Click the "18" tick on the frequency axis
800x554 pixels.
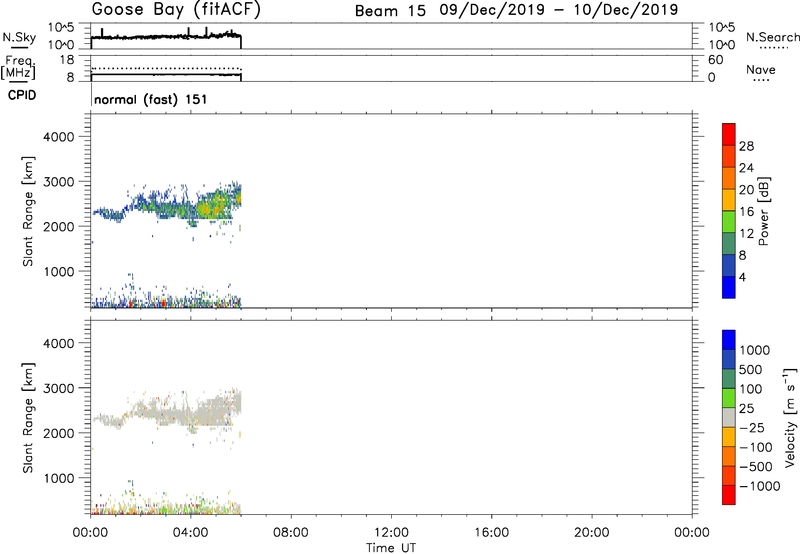click(67, 60)
